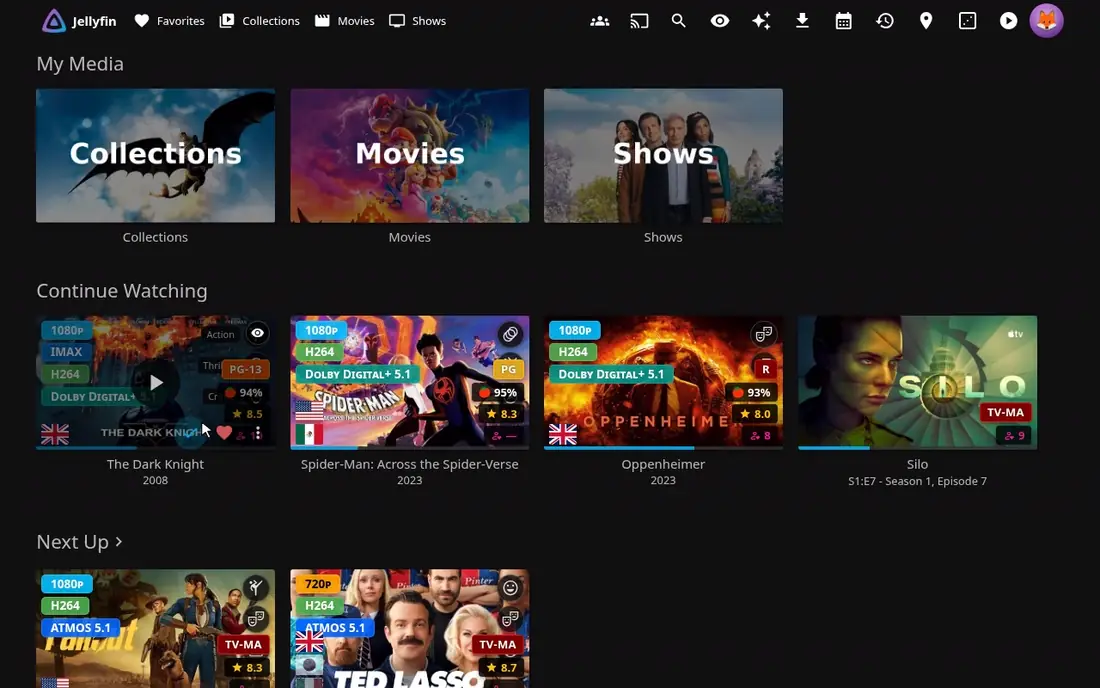
Task: Click Spider-Man: Across the Spider-Verse title
Action: [410, 464]
